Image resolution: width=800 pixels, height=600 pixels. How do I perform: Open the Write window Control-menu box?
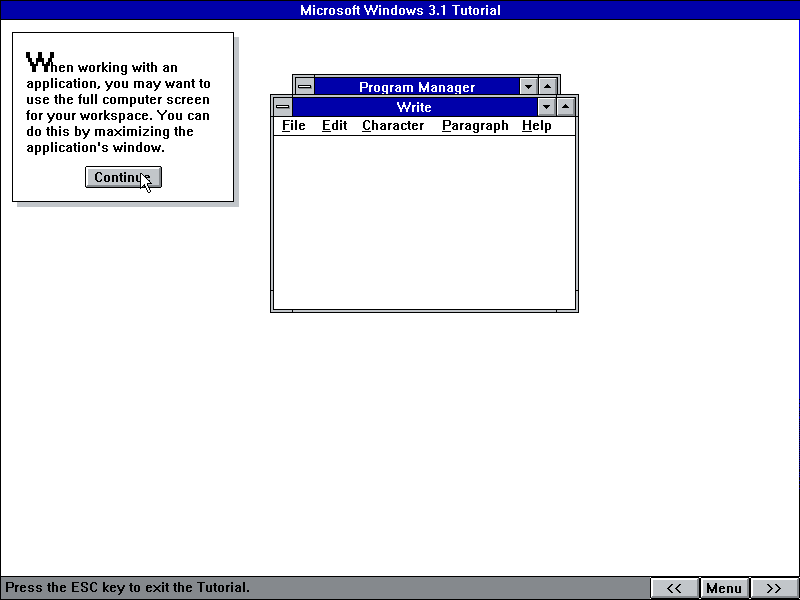click(x=283, y=107)
